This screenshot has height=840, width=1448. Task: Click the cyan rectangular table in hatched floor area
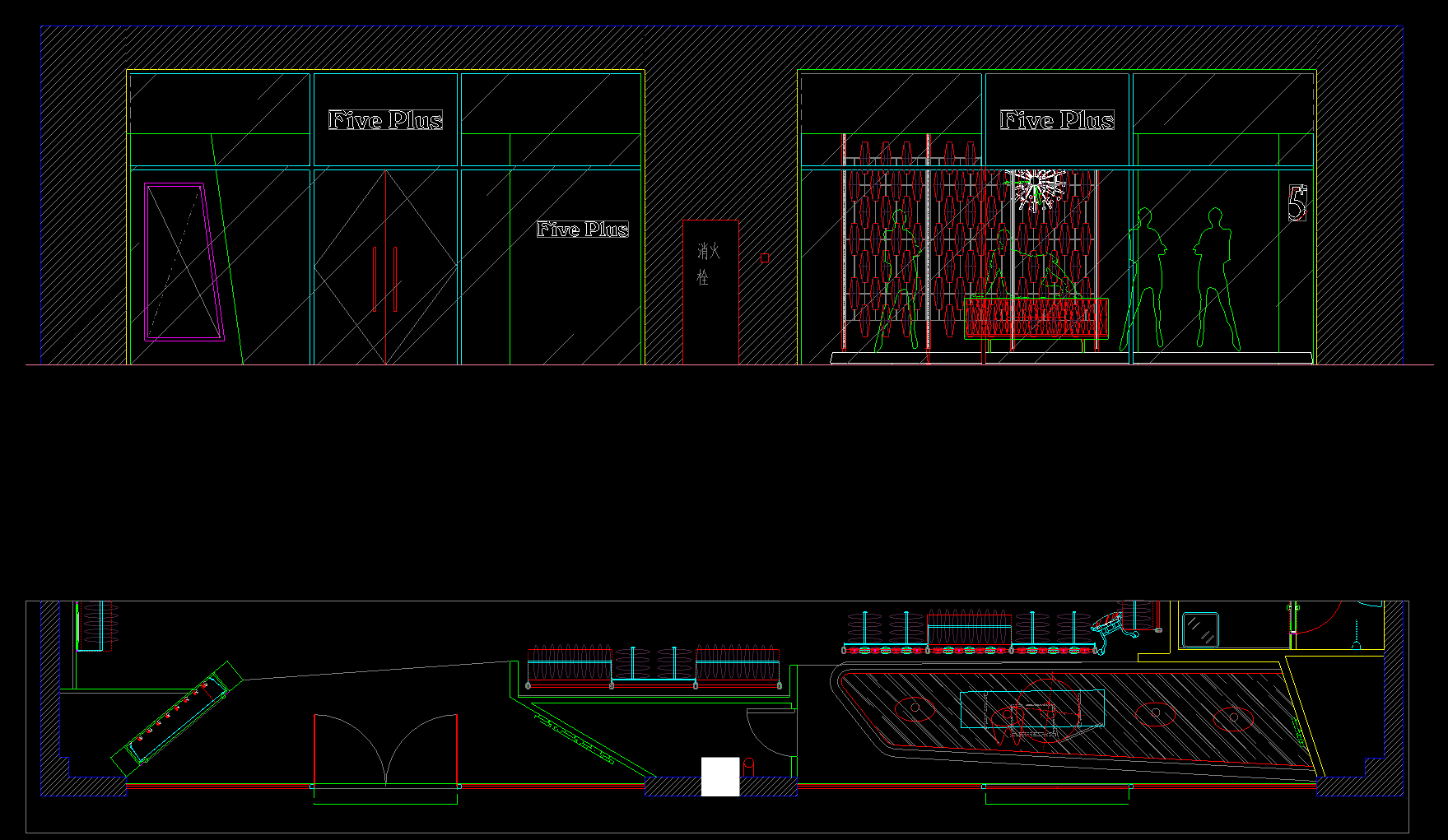(x=1032, y=709)
